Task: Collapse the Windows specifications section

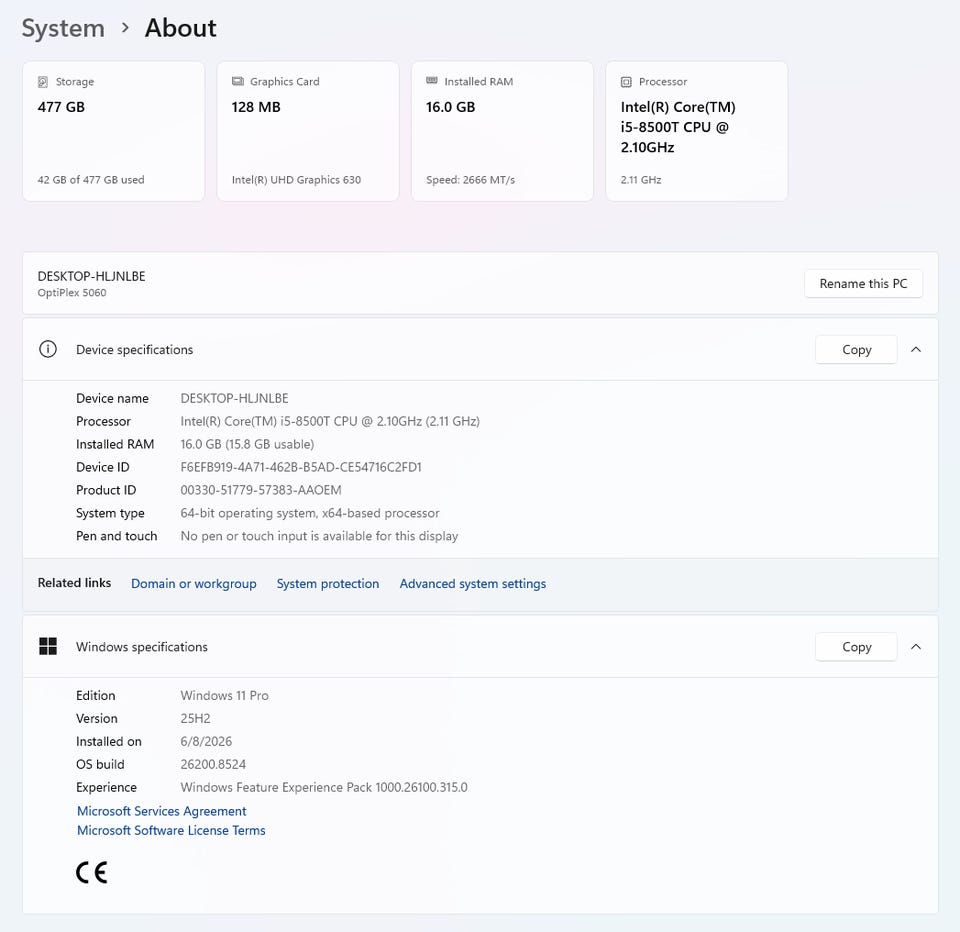Action: pos(916,647)
